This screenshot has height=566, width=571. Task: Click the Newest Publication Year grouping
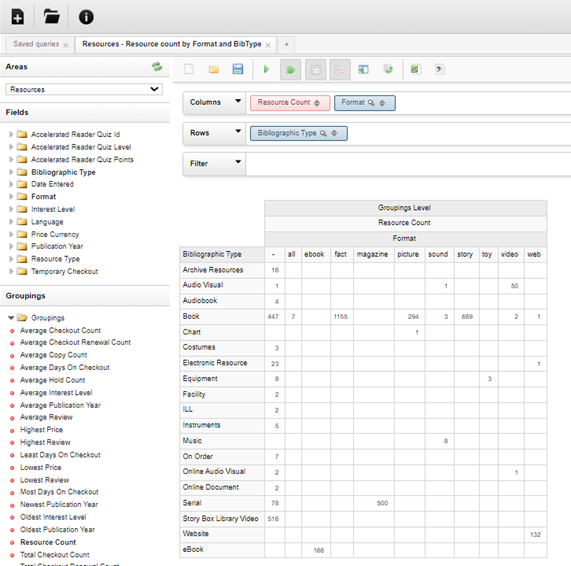tap(59, 504)
